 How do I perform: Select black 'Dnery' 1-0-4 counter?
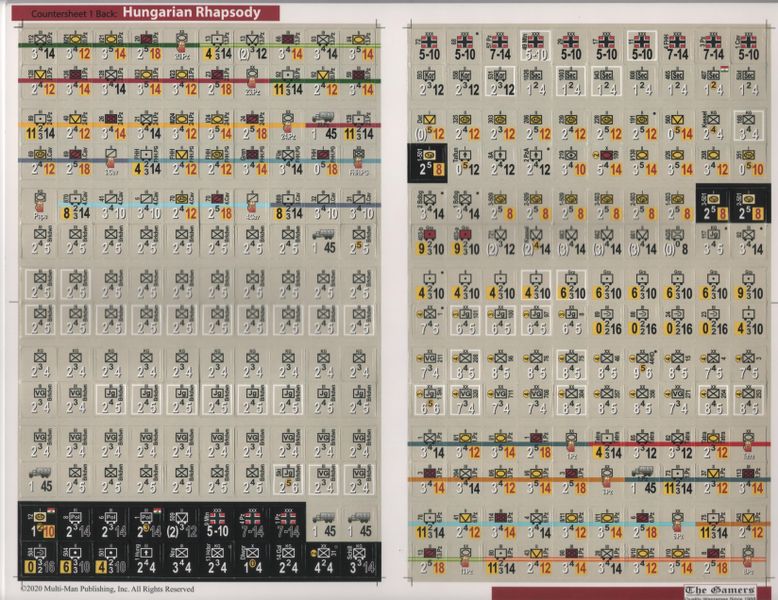(253, 559)
